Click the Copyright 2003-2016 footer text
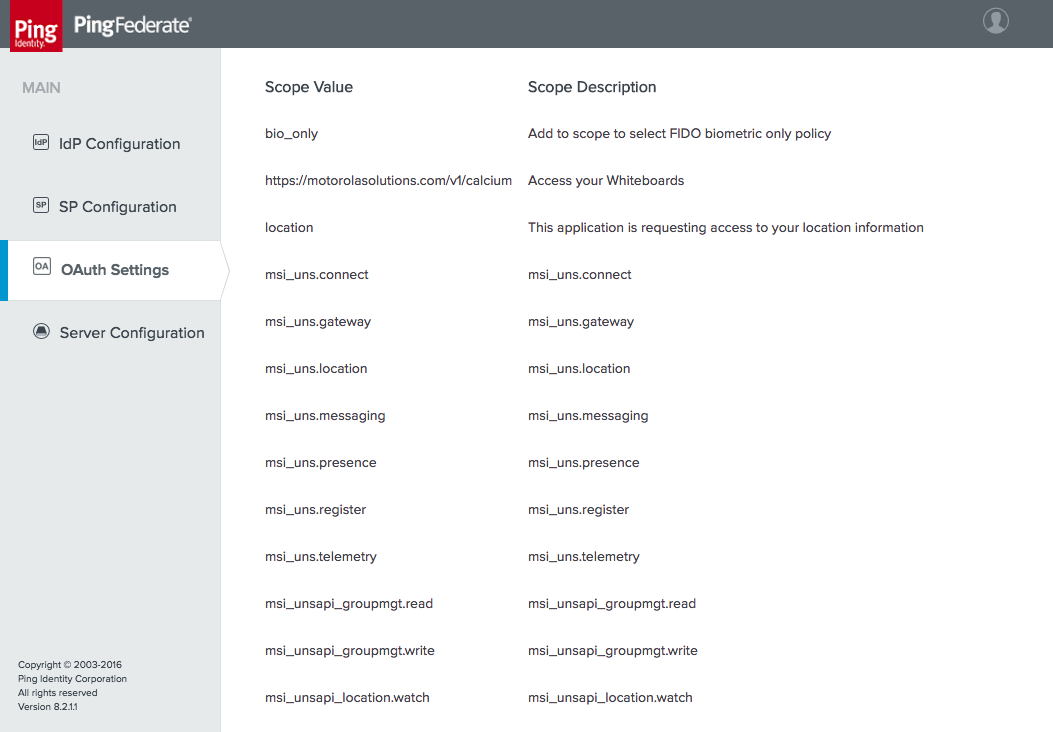This screenshot has height=732, width=1053. click(x=70, y=665)
